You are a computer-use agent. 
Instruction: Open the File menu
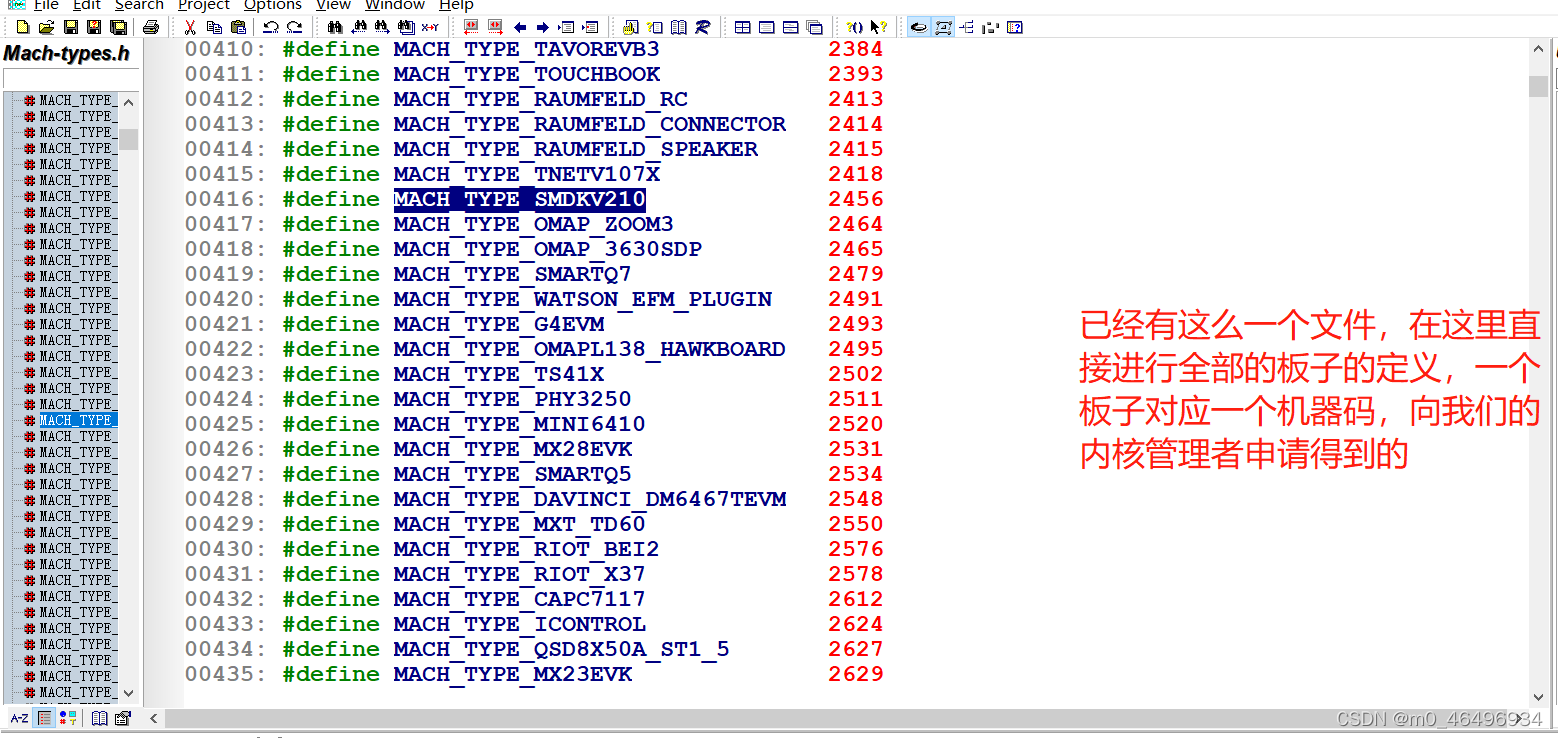click(46, 5)
